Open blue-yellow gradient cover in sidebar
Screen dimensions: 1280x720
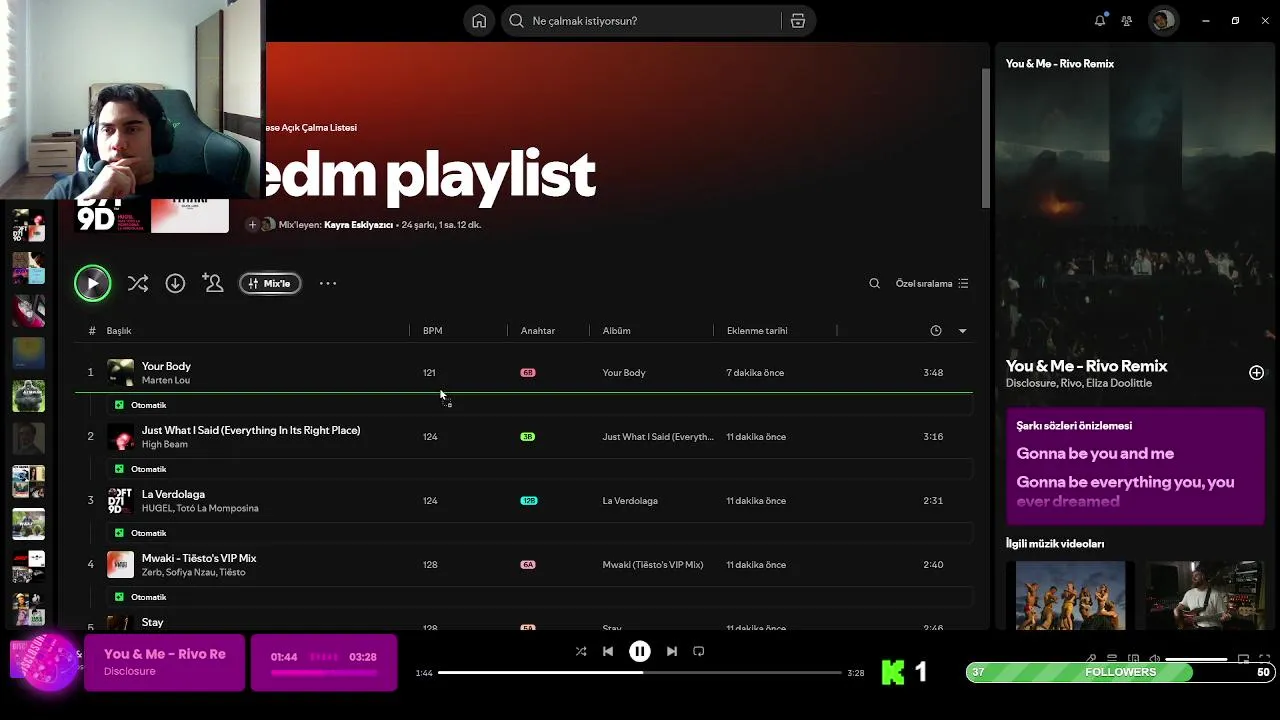[x=28, y=353]
